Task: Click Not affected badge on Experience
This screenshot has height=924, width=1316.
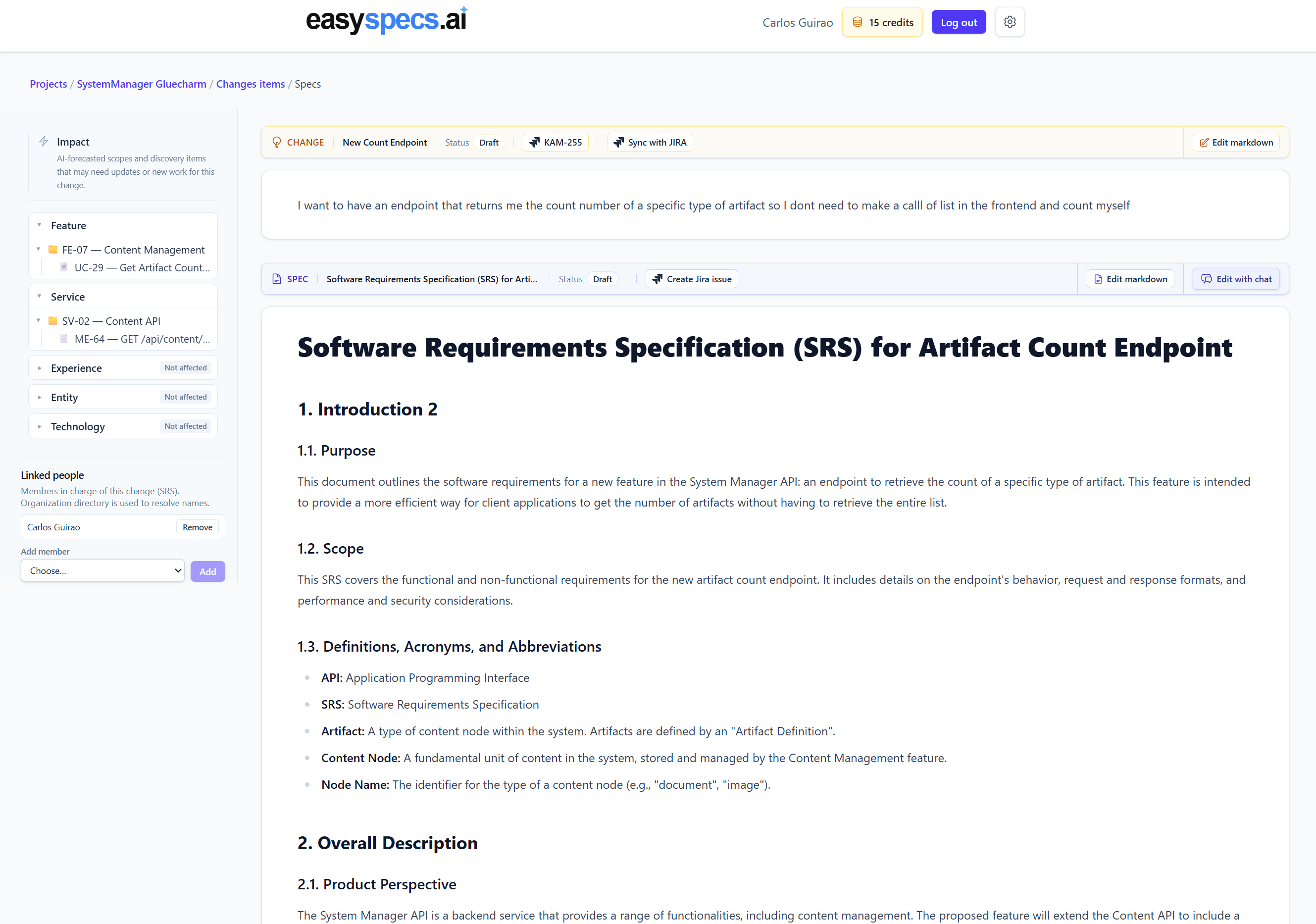Action: pos(186,368)
